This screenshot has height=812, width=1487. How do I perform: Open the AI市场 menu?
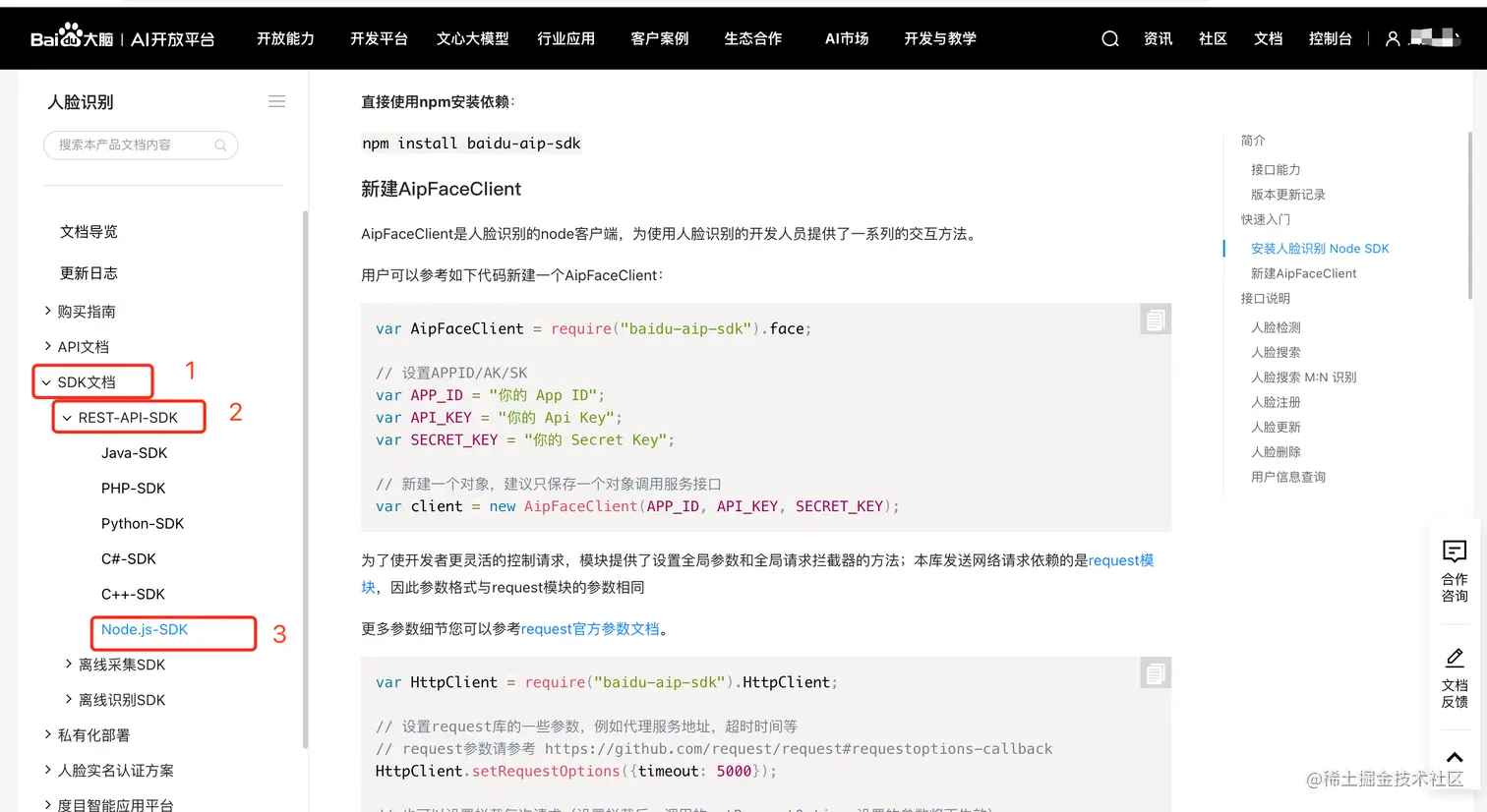coord(847,38)
